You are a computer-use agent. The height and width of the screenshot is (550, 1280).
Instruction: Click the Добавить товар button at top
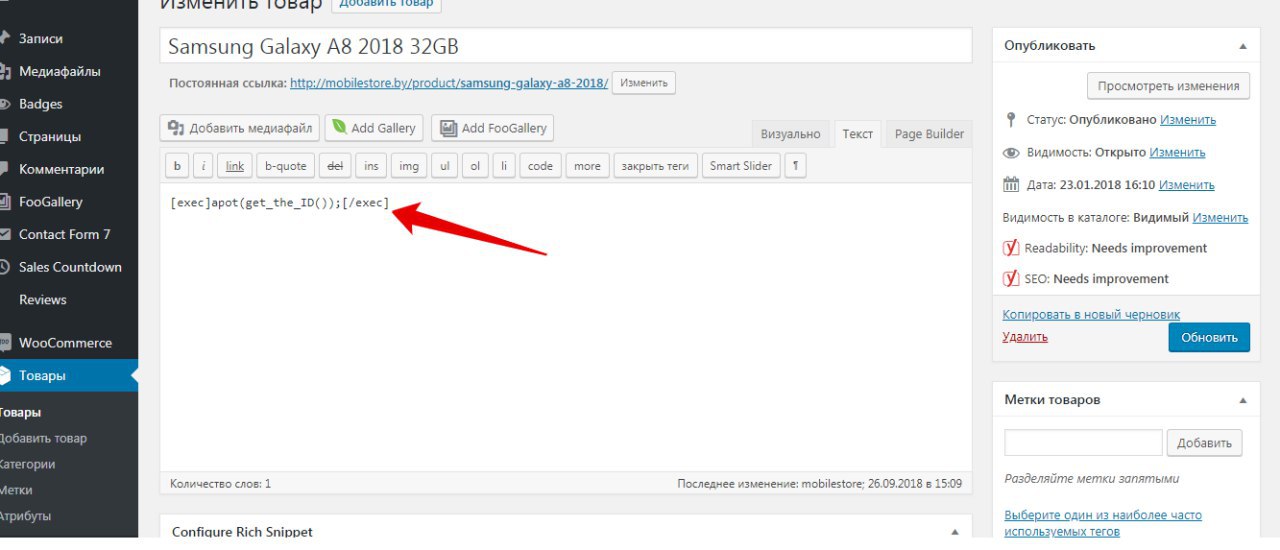386,5
